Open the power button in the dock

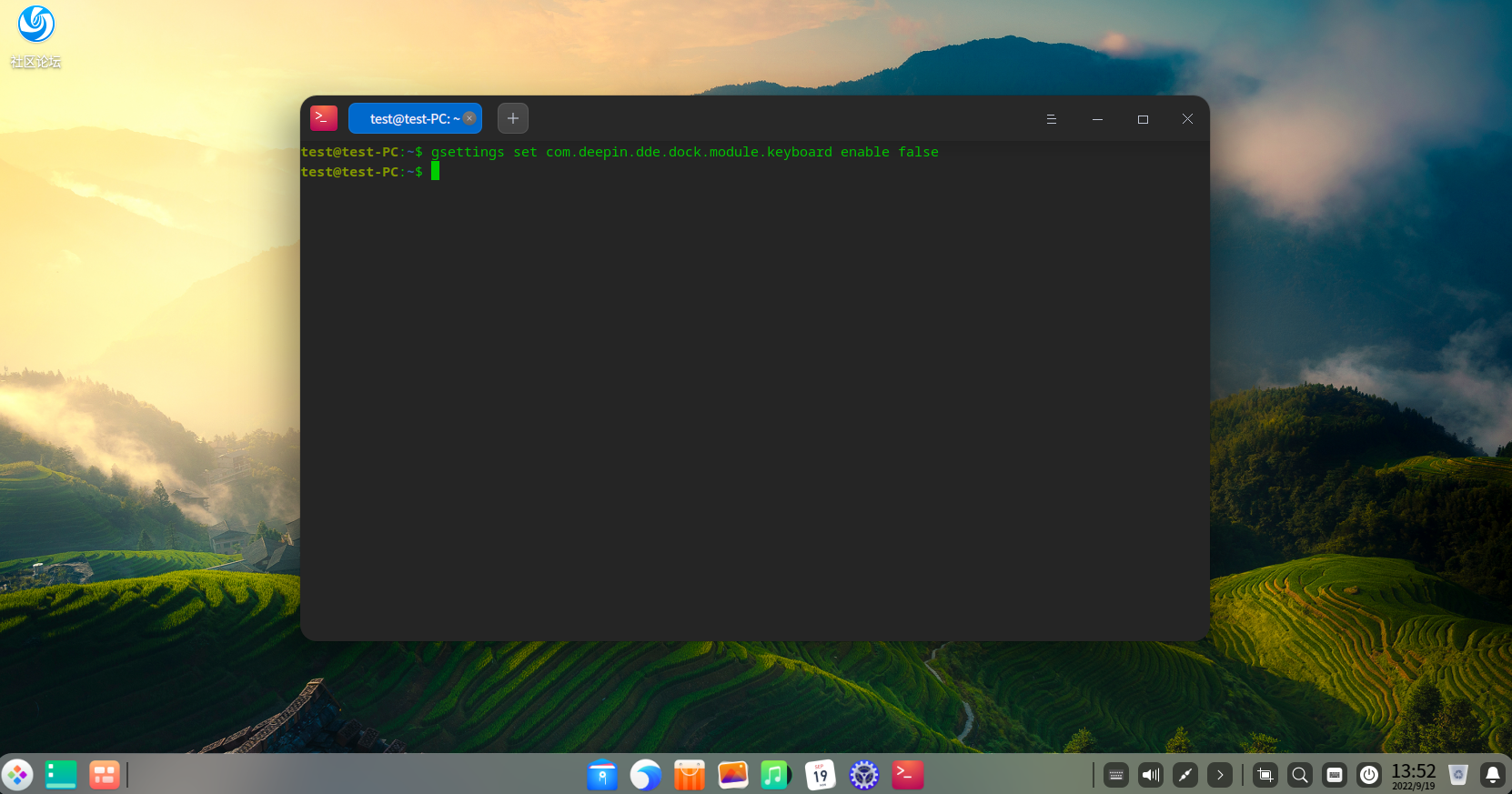(1369, 775)
